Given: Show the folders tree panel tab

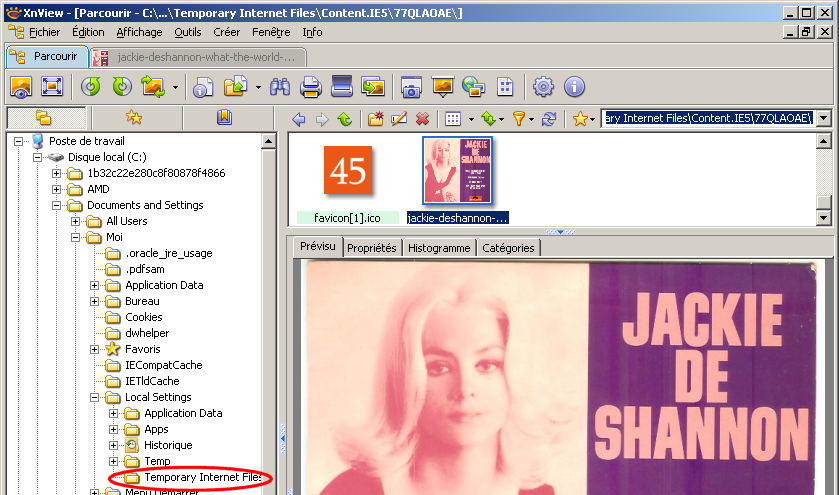Looking at the screenshot, I should [46, 118].
